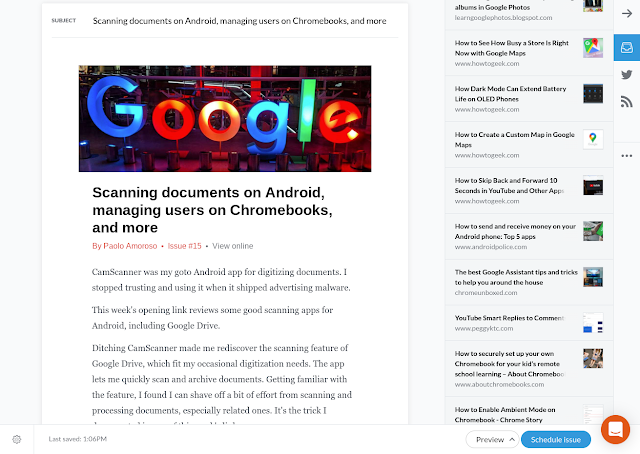
Task: Expand the Preview button chevron
Action: [x=511, y=439]
